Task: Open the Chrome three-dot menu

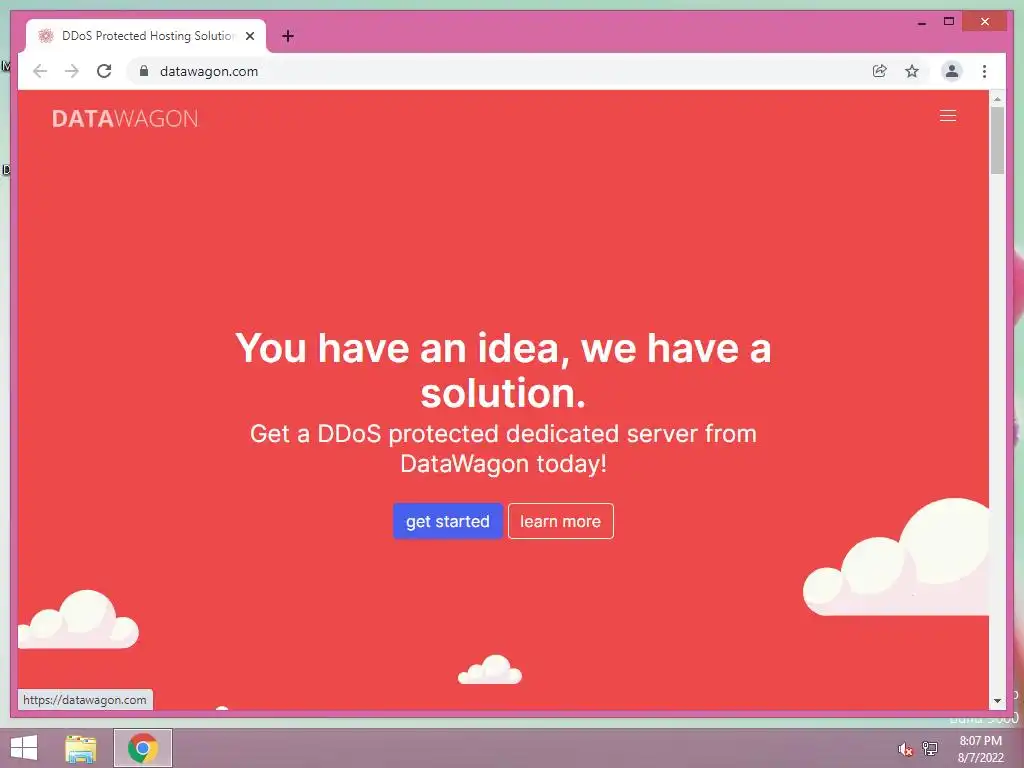Action: (x=984, y=71)
